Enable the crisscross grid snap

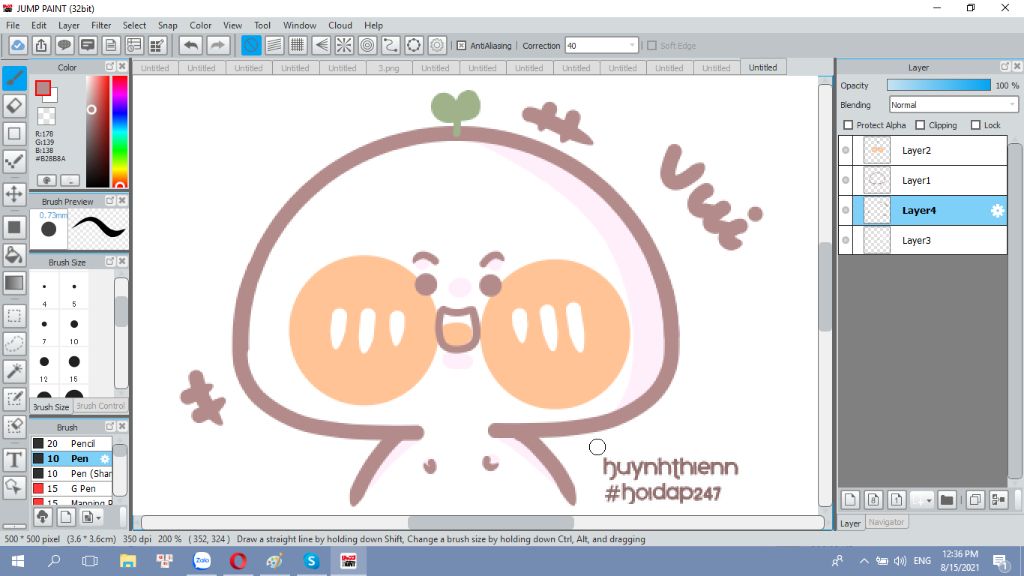[x=298, y=46]
